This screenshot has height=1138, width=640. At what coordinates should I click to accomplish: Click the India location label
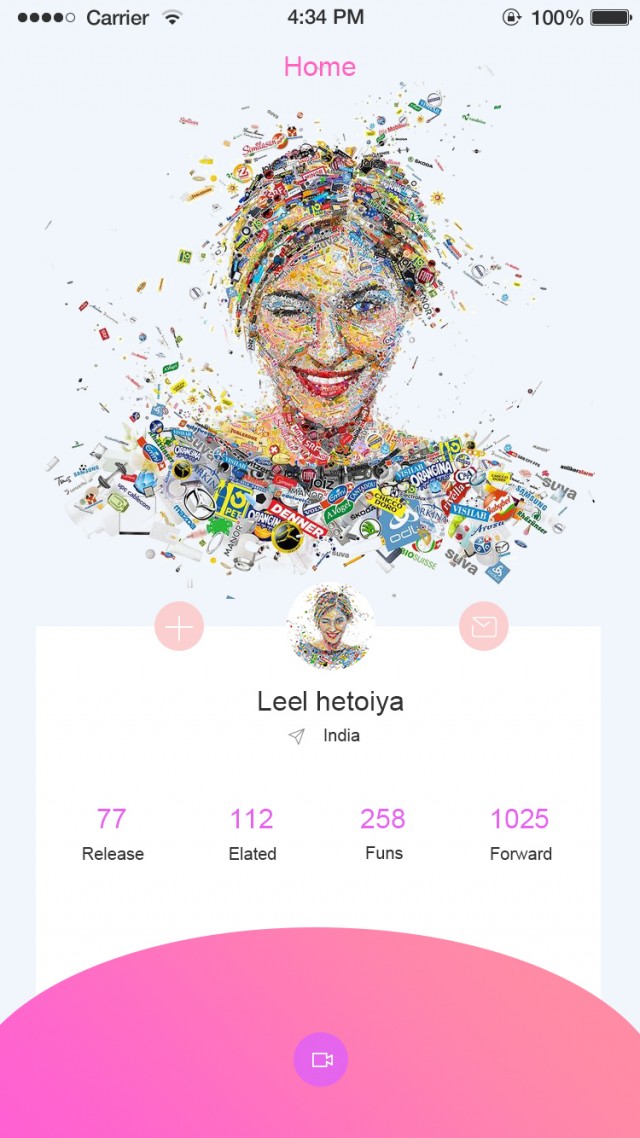point(342,736)
